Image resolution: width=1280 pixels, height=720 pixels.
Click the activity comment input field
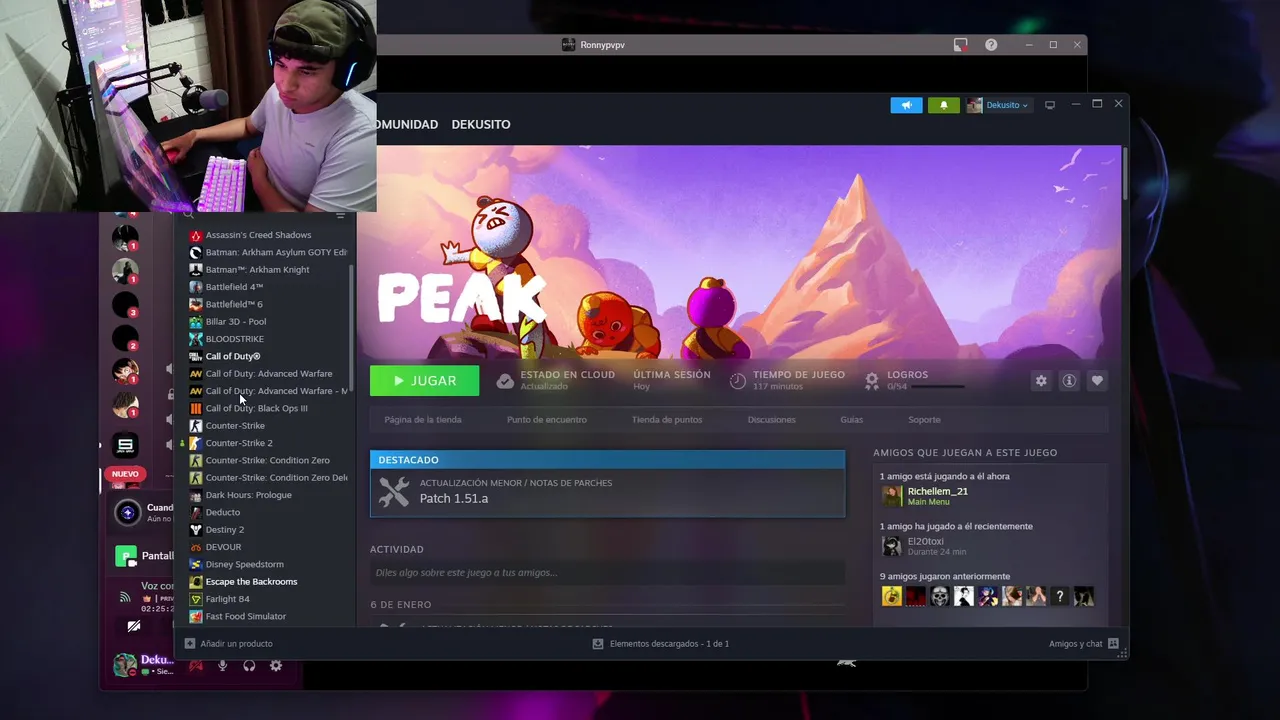coord(607,573)
